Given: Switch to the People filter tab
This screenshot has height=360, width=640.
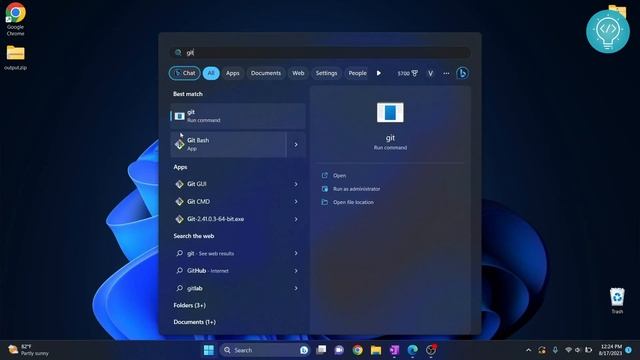Looking at the screenshot, I should [358, 73].
